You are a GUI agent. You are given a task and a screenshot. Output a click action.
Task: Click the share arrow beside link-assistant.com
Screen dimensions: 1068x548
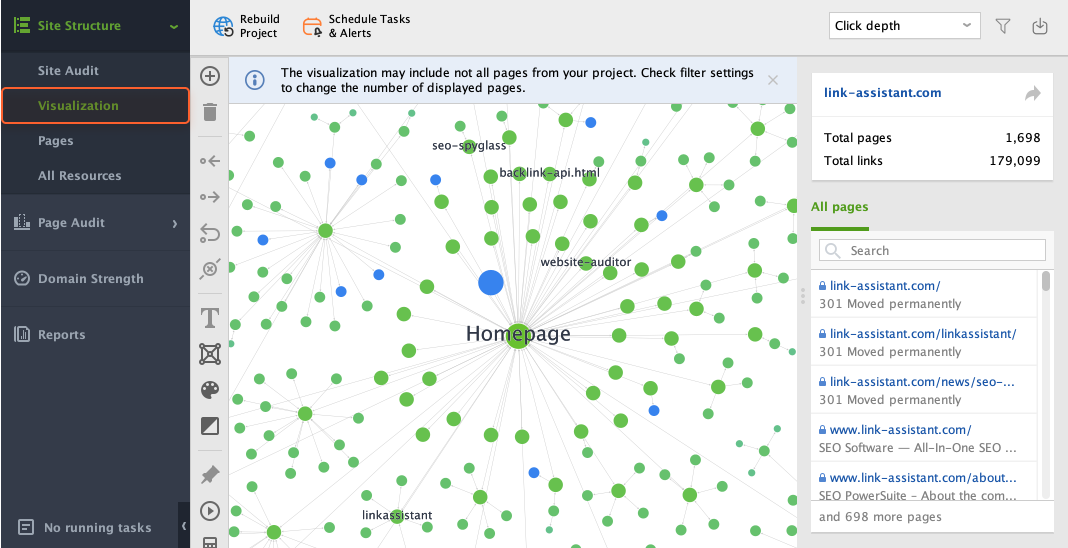[x=1033, y=93]
